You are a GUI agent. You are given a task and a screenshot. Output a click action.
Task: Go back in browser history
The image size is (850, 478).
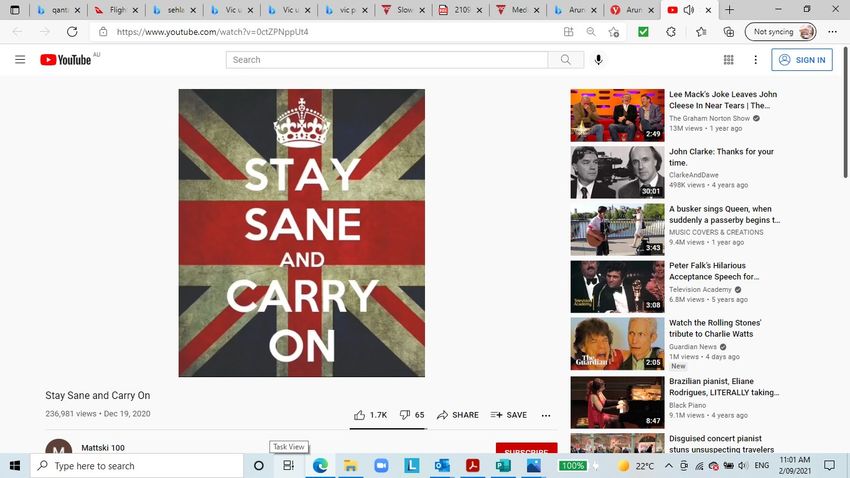tap(17, 31)
